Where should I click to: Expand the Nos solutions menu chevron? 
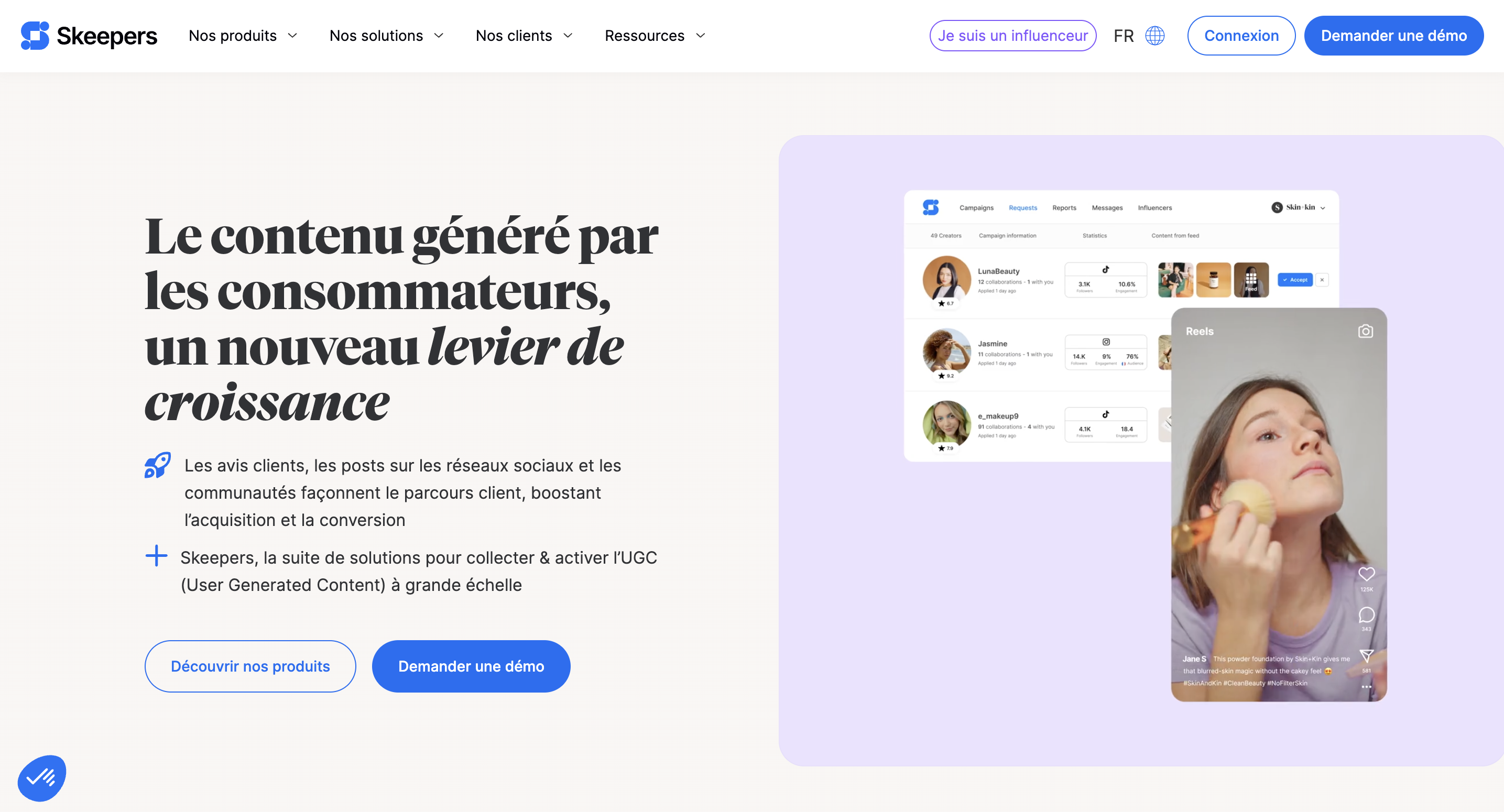click(439, 36)
